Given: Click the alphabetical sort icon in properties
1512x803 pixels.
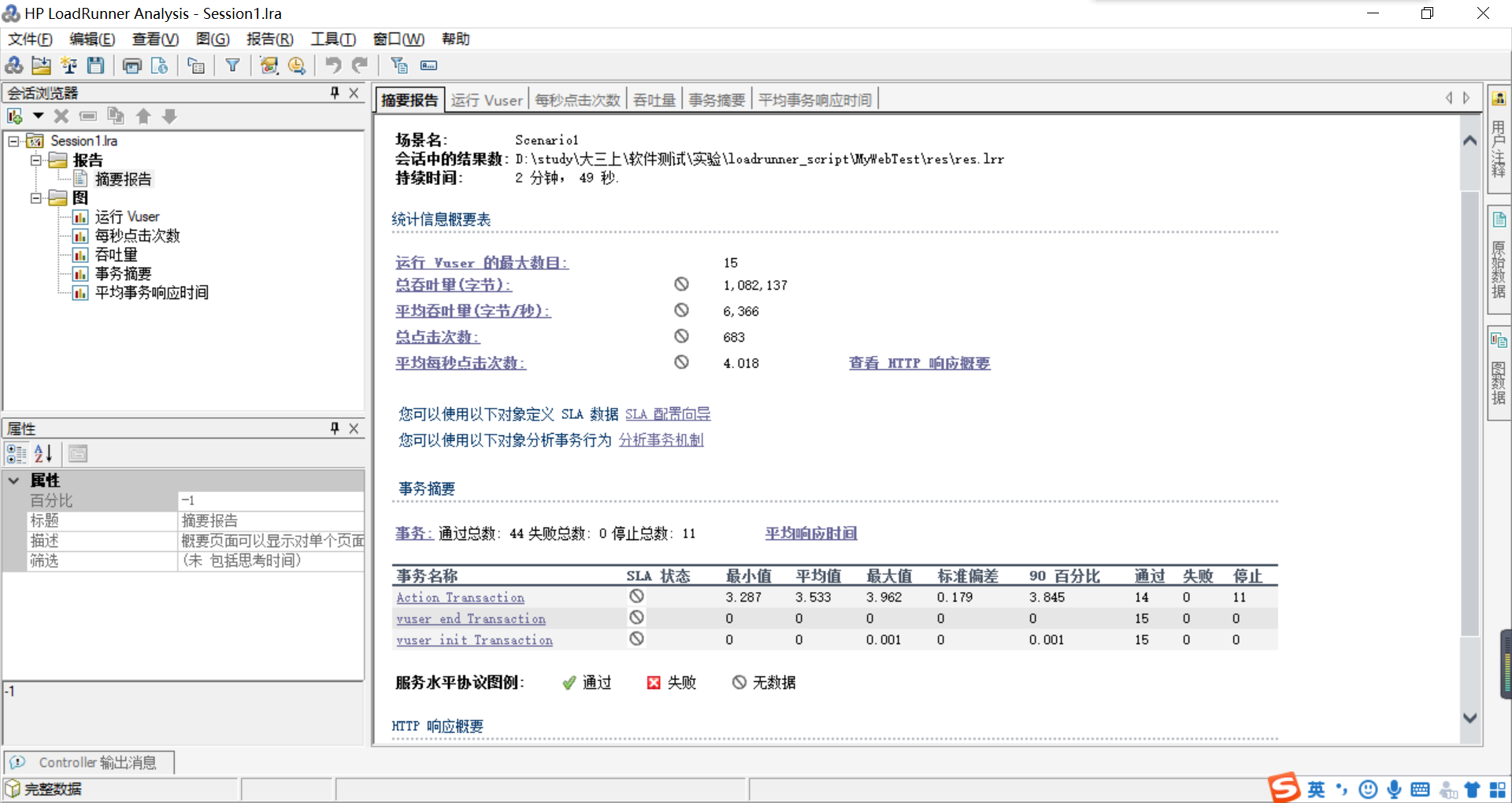Looking at the screenshot, I should tap(43, 453).
